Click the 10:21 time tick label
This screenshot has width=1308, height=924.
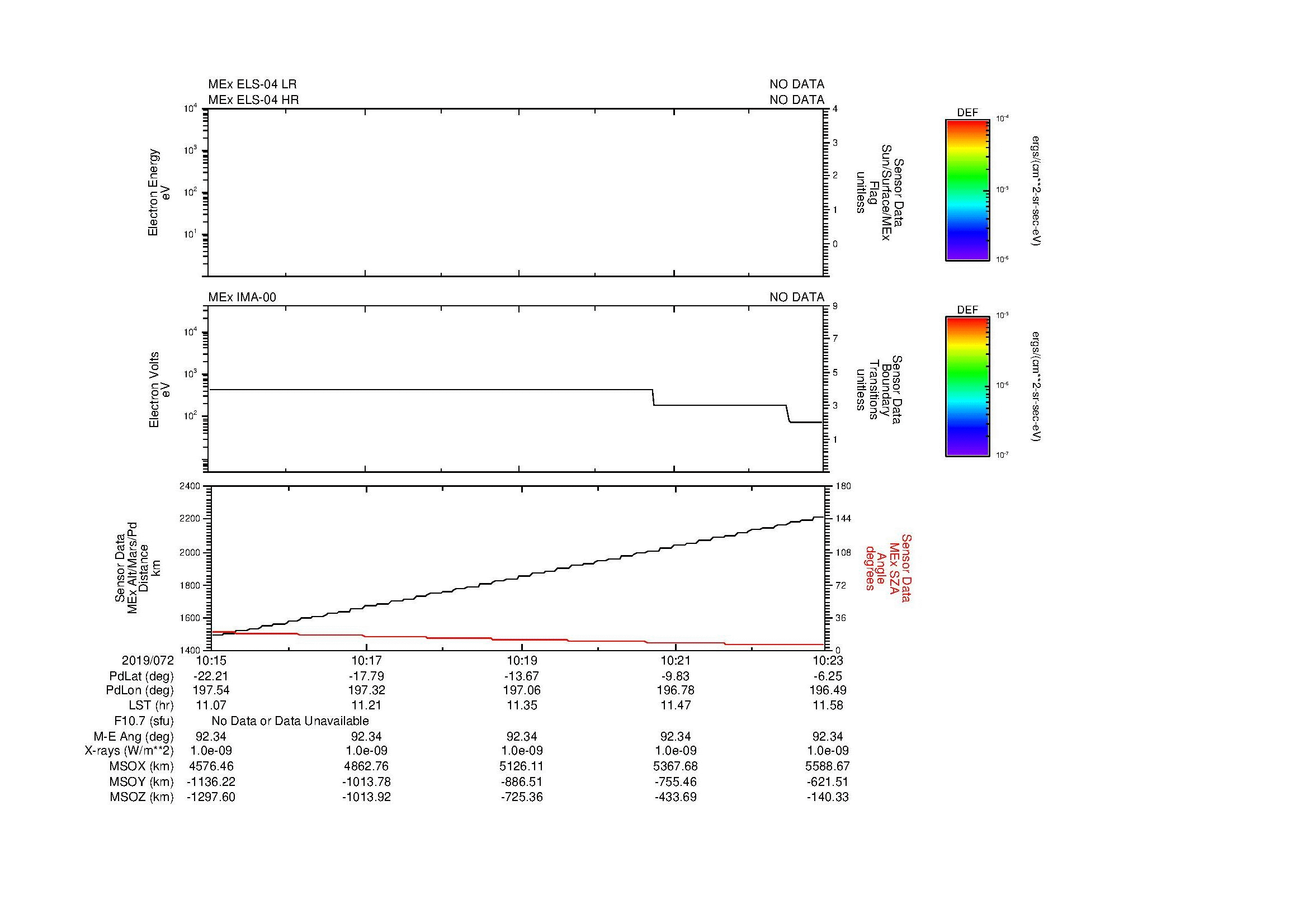676,660
